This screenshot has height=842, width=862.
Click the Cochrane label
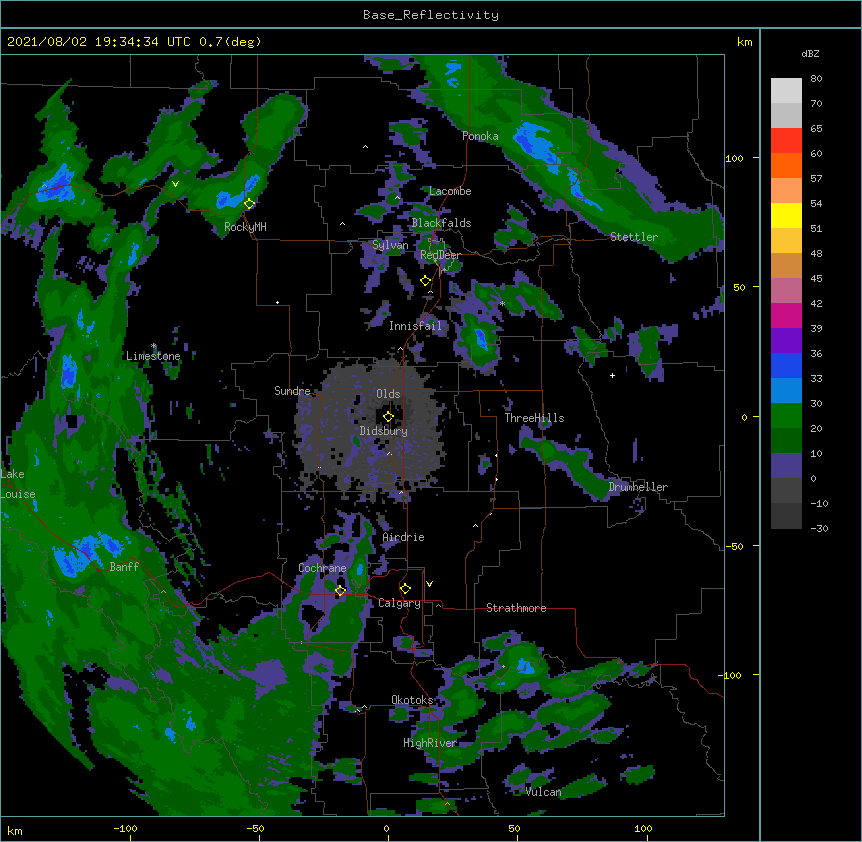coord(322,568)
